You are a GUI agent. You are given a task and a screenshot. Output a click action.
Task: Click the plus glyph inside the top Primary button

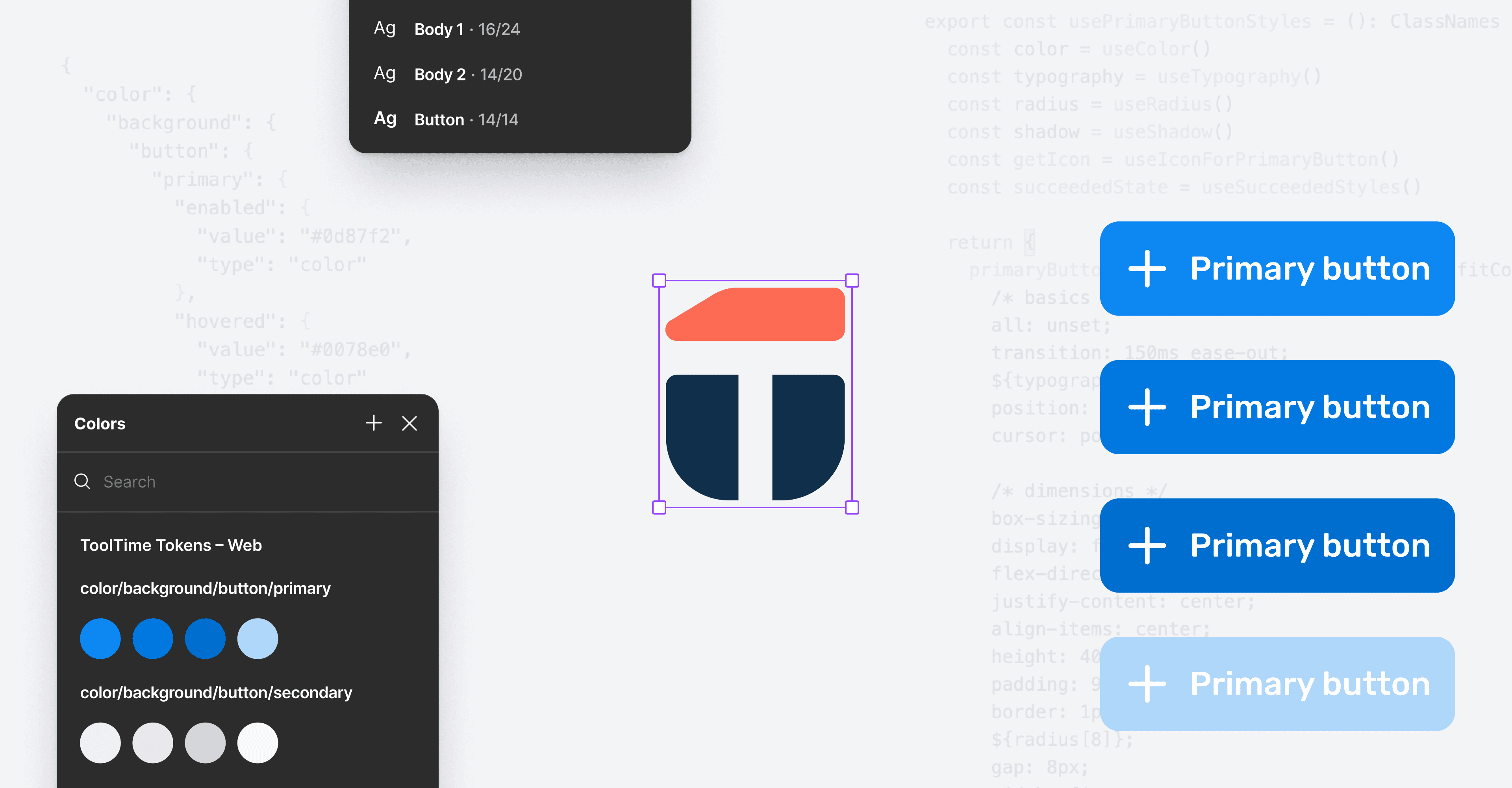pos(1148,268)
